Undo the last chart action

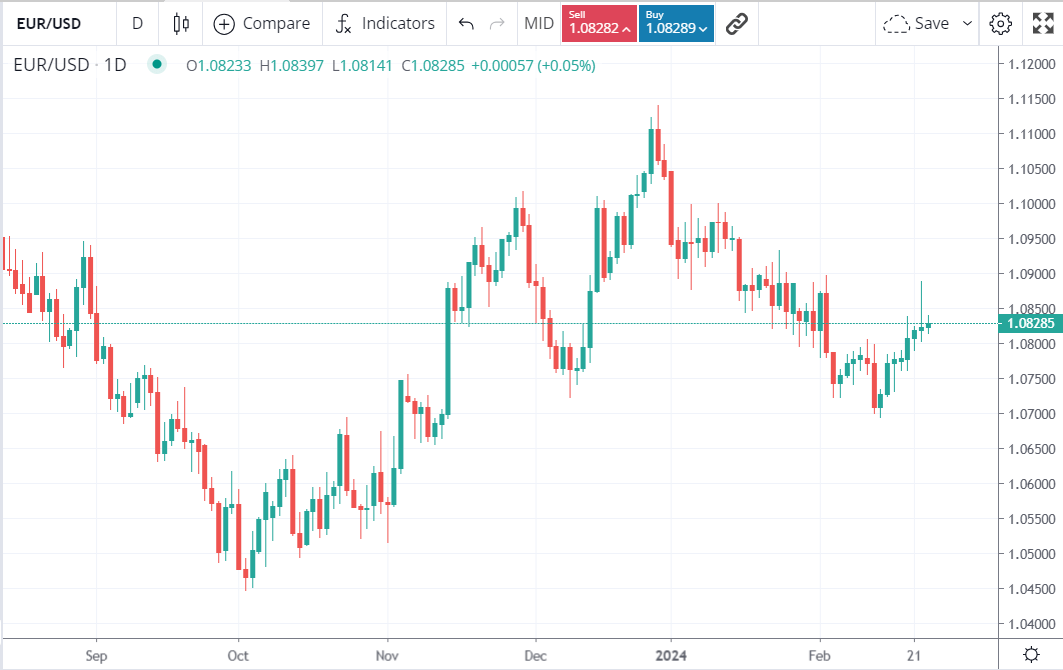coord(466,23)
